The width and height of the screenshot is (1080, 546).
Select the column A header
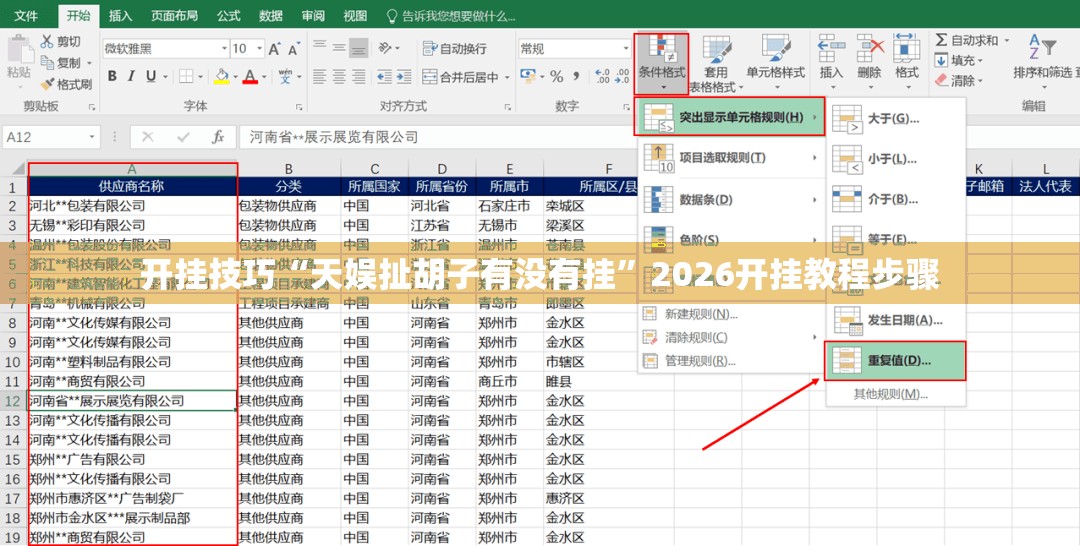pos(132,169)
